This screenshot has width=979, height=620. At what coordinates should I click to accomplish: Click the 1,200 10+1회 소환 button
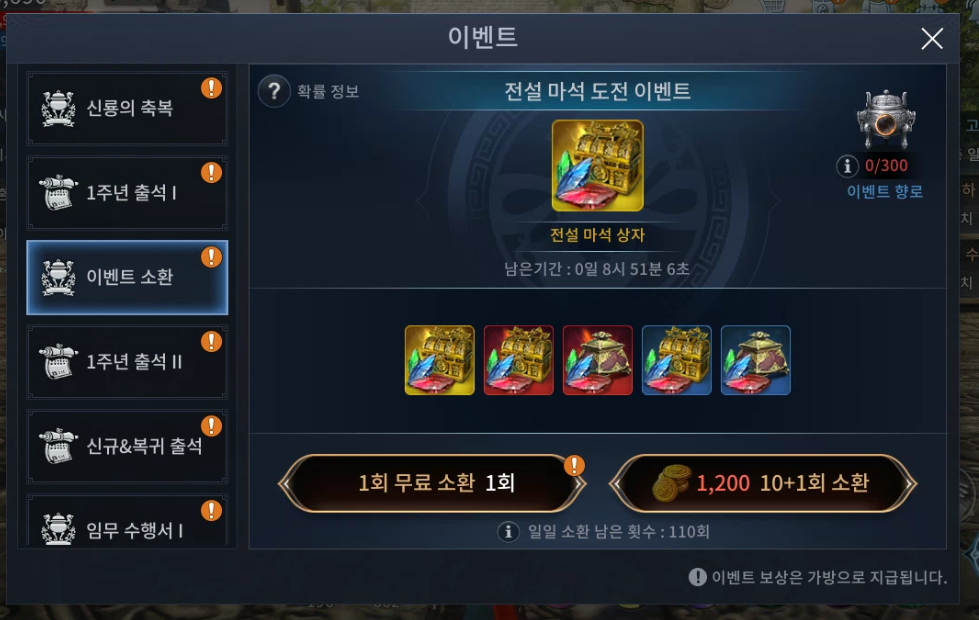tap(763, 483)
